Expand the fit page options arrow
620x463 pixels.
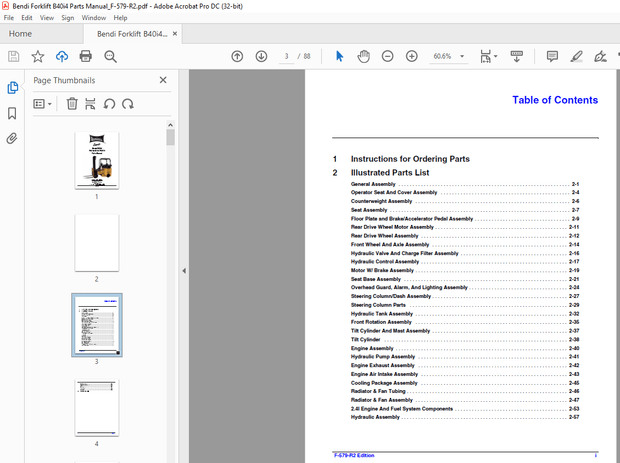click(495, 56)
